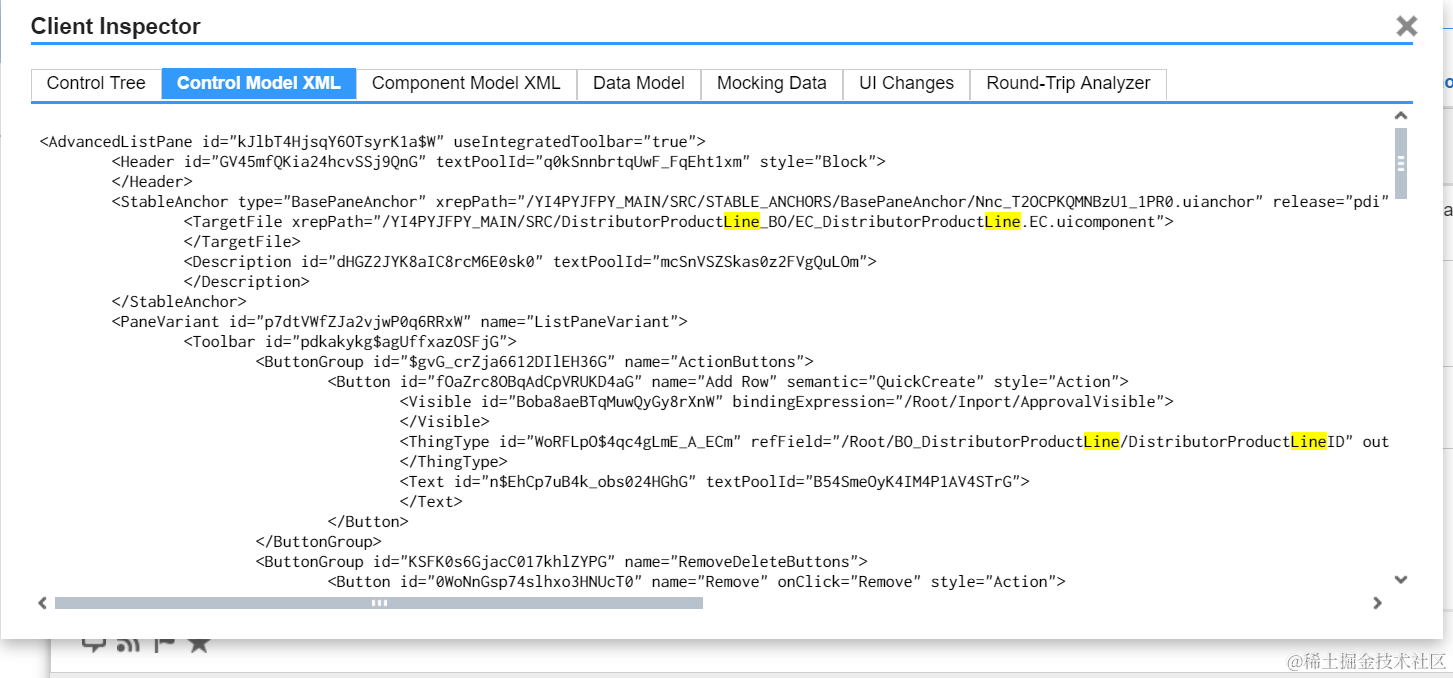Image resolution: width=1453 pixels, height=678 pixels.
Task: Click the vertical scrollbar up arrow
Action: coord(1401,116)
